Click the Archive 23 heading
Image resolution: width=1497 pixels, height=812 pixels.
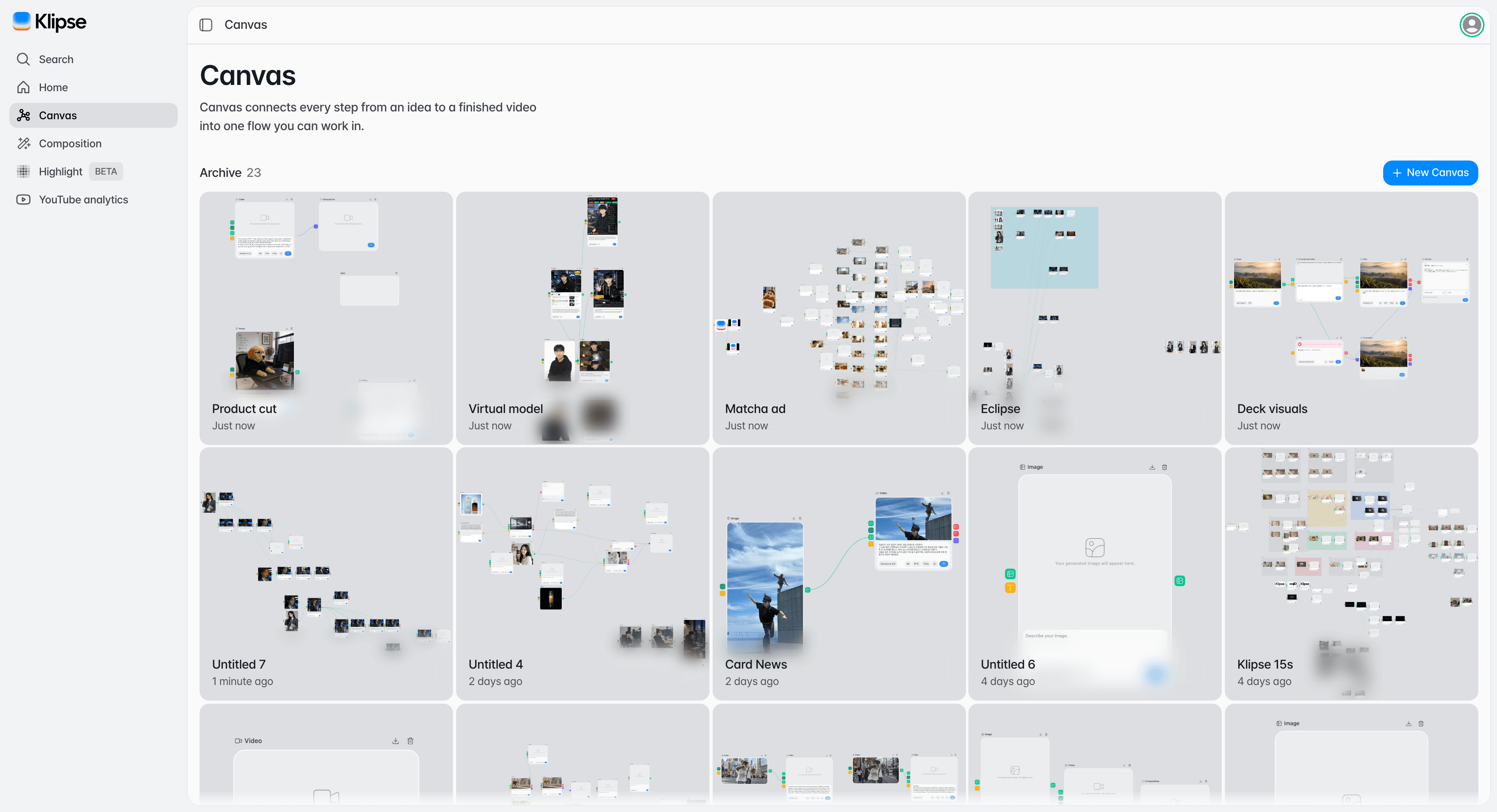coord(230,173)
